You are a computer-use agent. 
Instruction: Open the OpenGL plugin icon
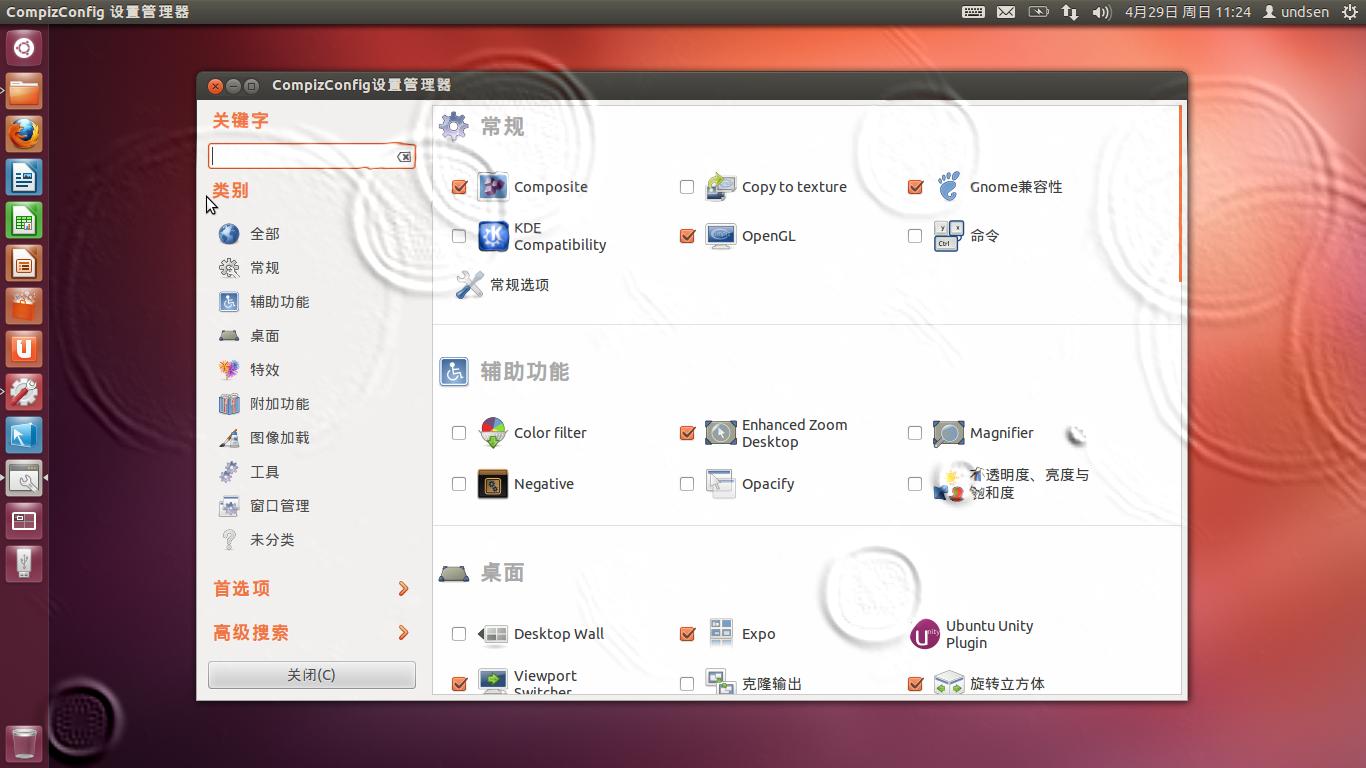click(721, 236)
